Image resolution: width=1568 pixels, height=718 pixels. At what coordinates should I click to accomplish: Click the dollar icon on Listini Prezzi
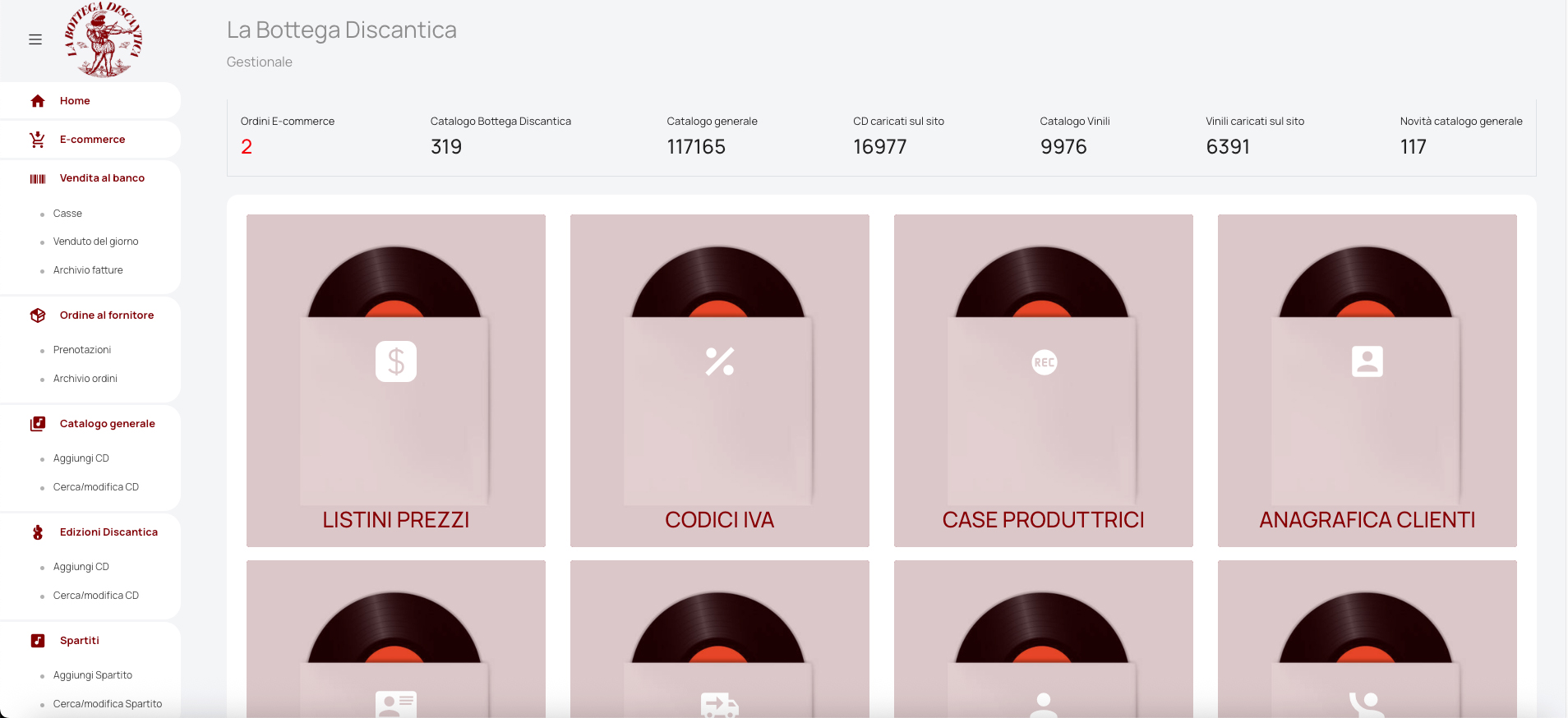coord(396,361)
